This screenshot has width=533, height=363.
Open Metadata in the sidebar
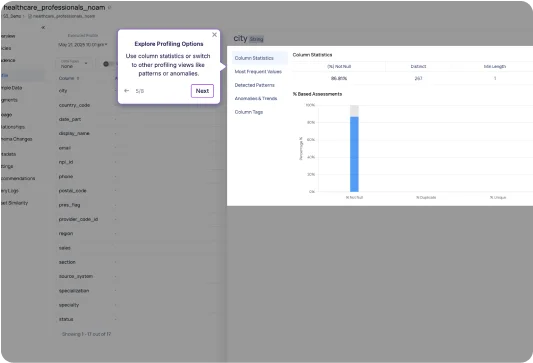8,154
